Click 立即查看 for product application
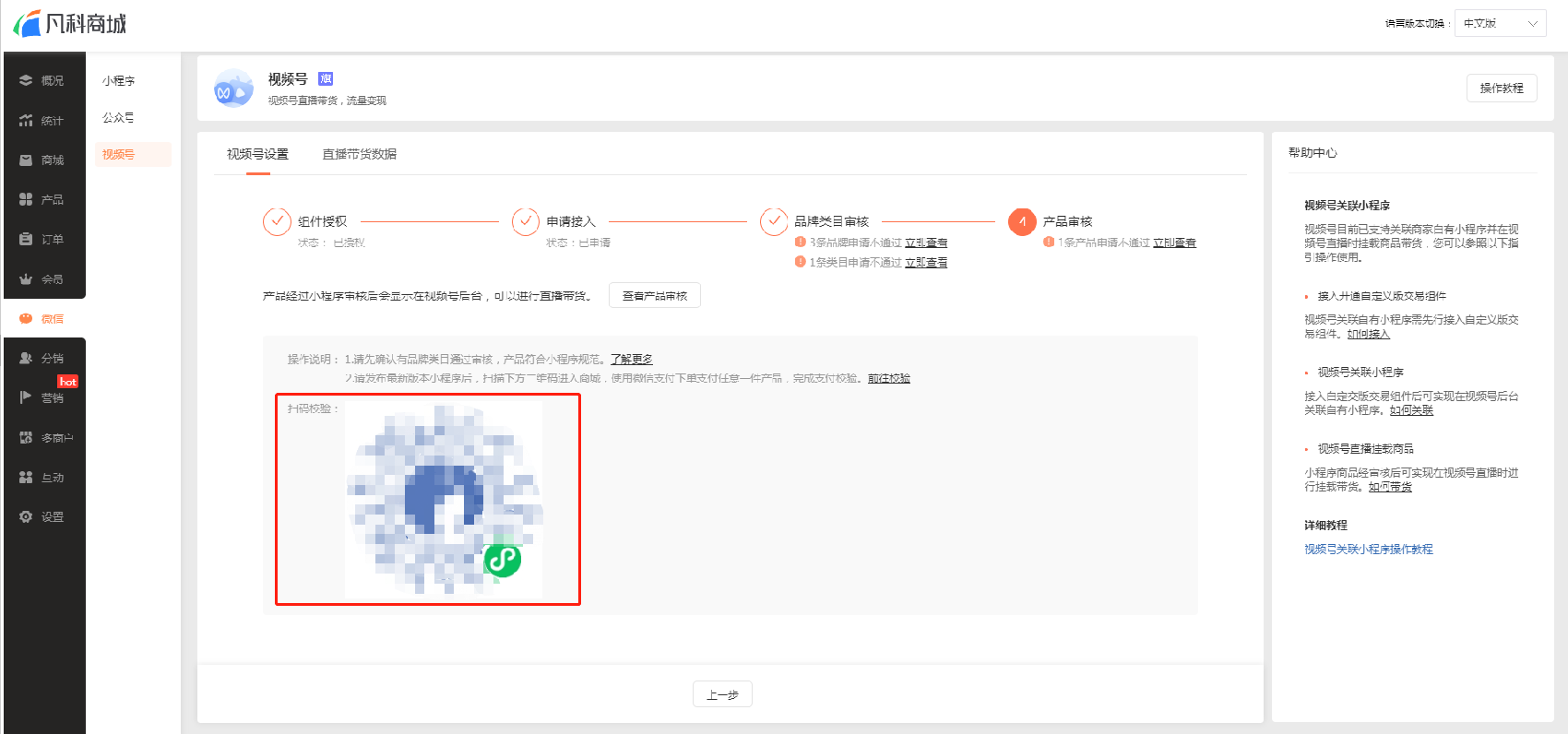The width and height of the screenshot is (1568, 734). click(x=1174, y=243)
